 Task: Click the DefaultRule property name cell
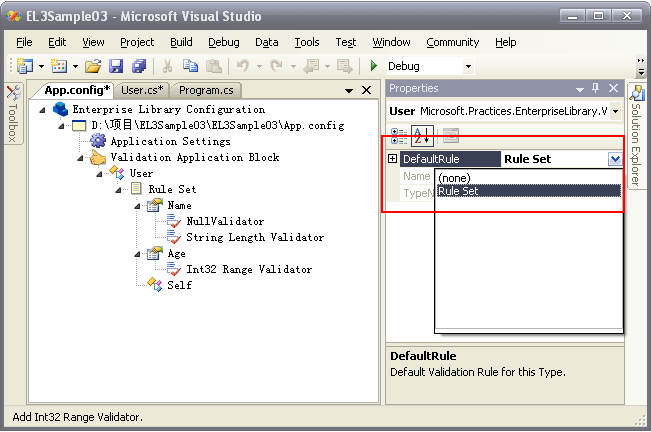450,159
